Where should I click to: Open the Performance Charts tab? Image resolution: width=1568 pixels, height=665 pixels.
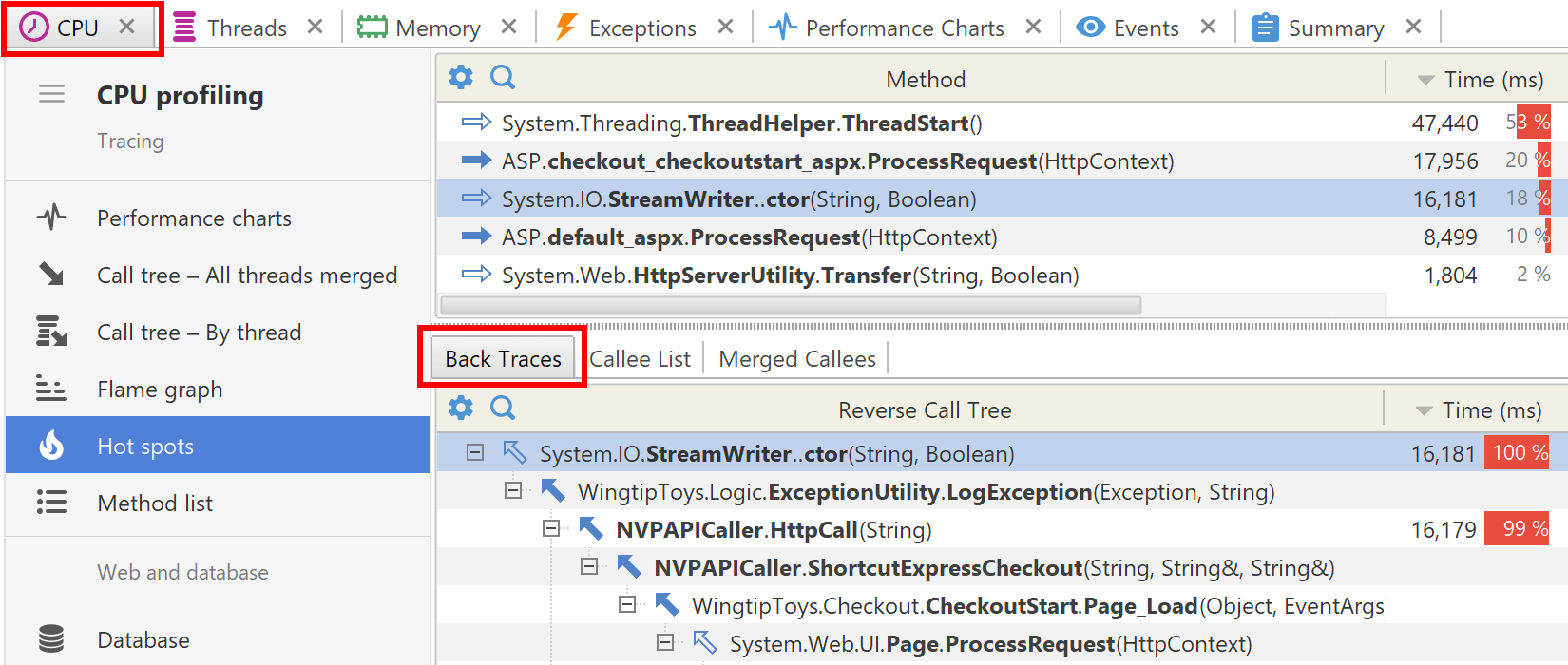coord(887,28)
